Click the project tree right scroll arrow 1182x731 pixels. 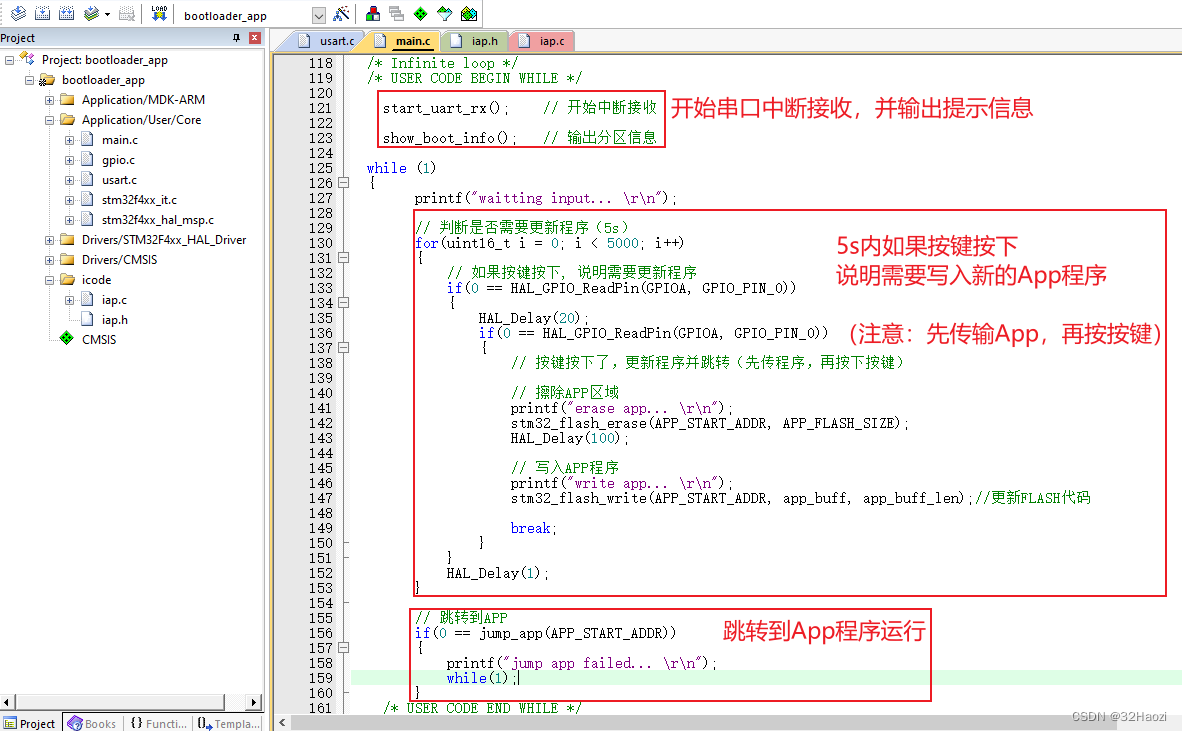(x=253, y=702)
